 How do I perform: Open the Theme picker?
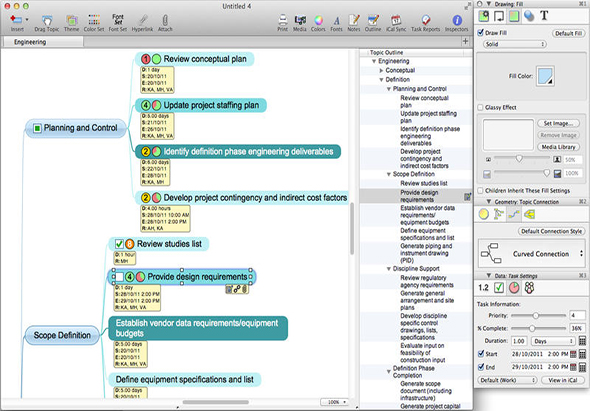click(x=71, y=20)
